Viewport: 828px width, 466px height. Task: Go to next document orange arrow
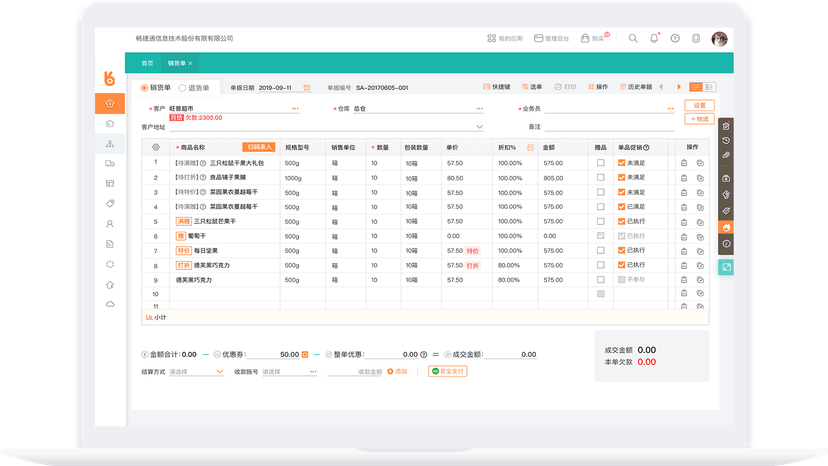(679, 87)
